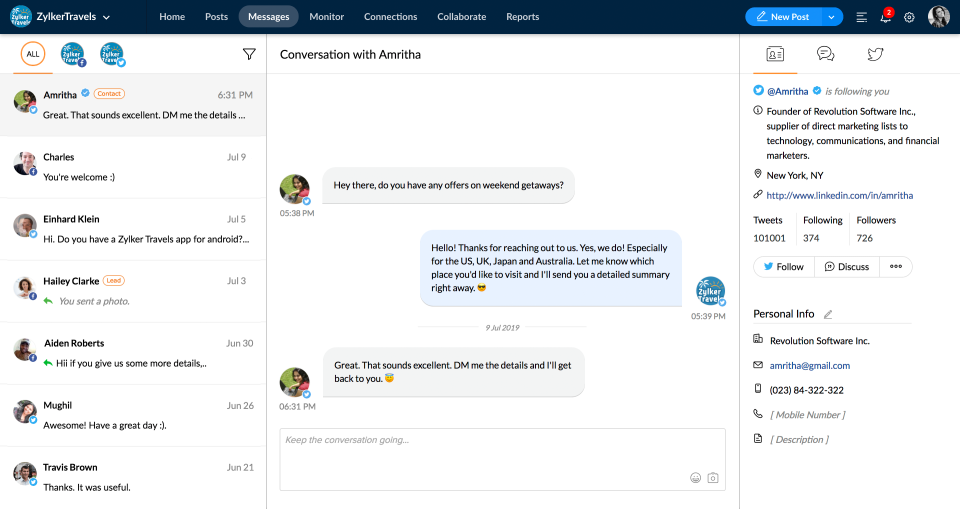Open Hailey Clarke's conversation
The width and height of the screenshot is (960, 509).
133,291
